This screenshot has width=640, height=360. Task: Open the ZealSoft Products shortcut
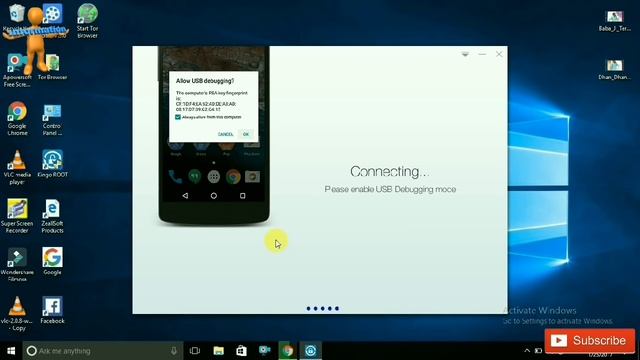point(52,216)
